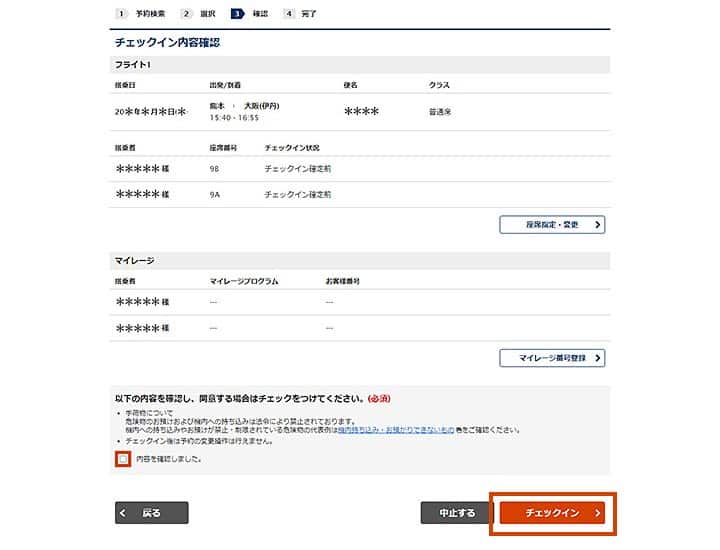Check the 内容を確認しました box
The image size is (720, 550).
pos(123,459)
